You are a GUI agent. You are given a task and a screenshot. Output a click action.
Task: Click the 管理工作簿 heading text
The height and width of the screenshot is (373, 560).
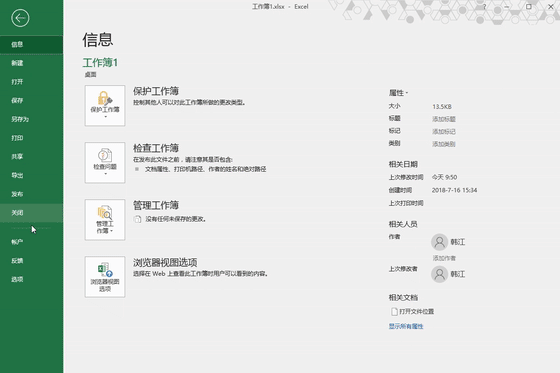pos(156,205)
